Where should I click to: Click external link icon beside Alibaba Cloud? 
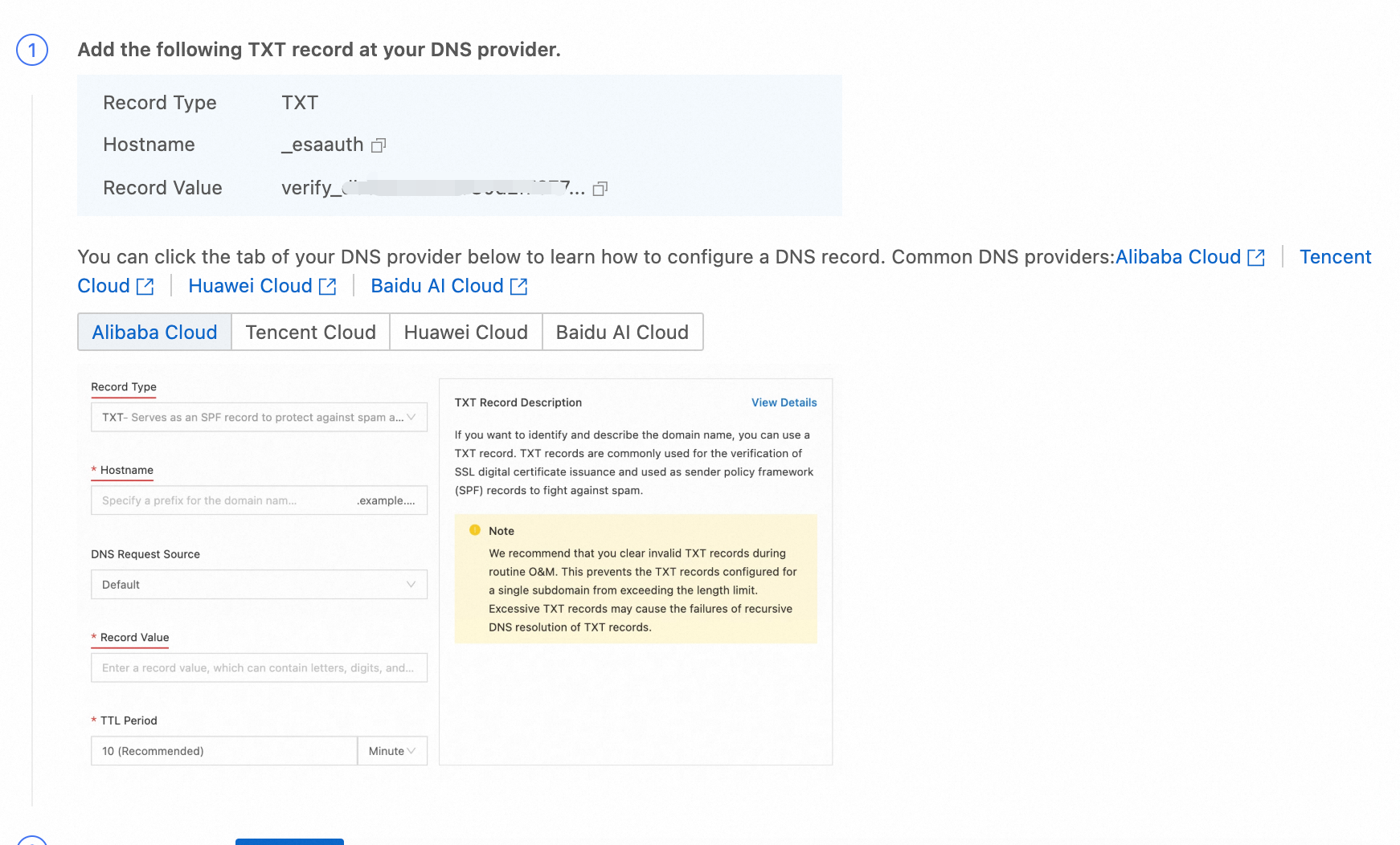[1256, 258]
